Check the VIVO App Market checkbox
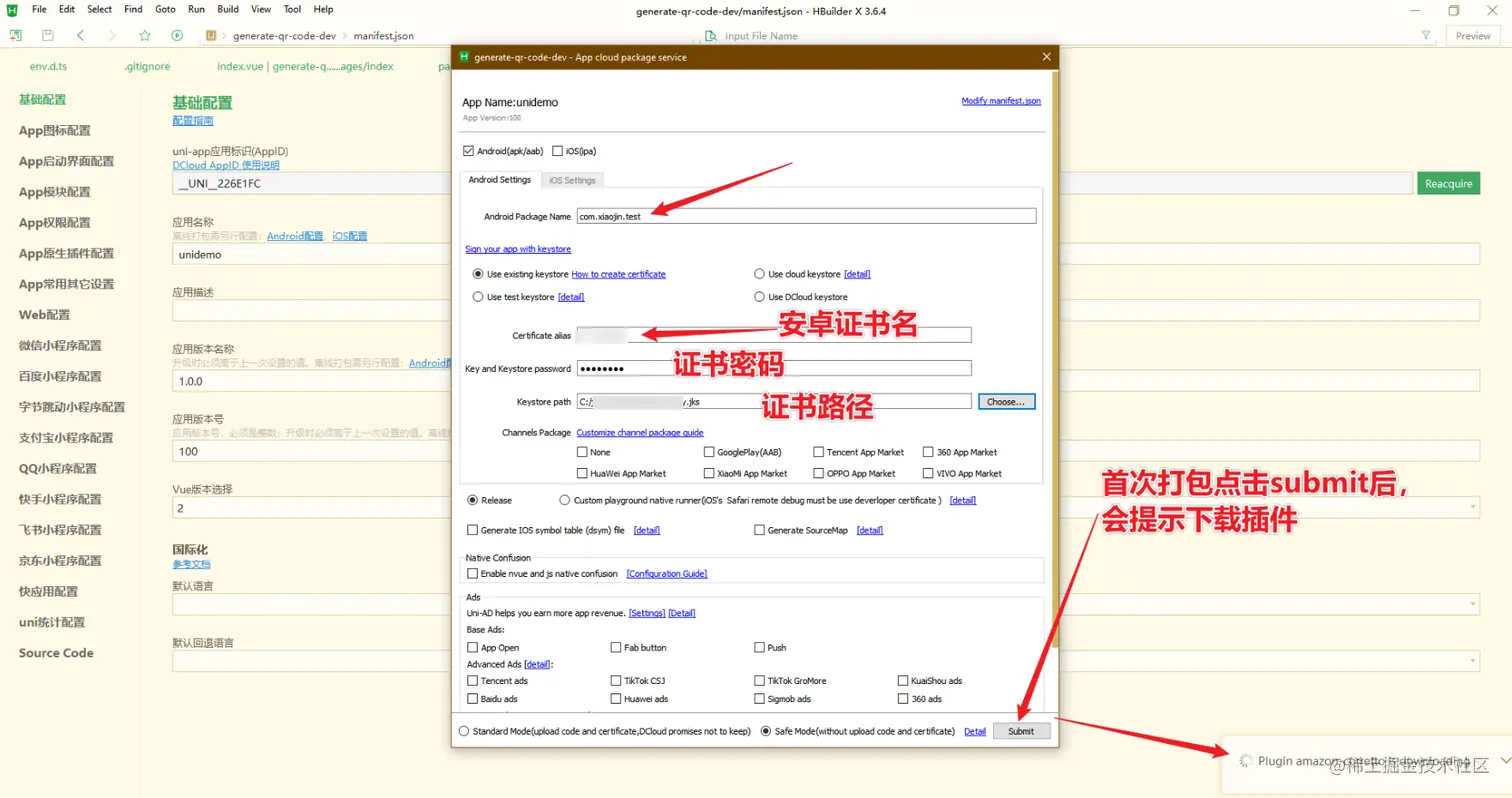The height and width of the screenshot is (798, 1512). point(929,474)
